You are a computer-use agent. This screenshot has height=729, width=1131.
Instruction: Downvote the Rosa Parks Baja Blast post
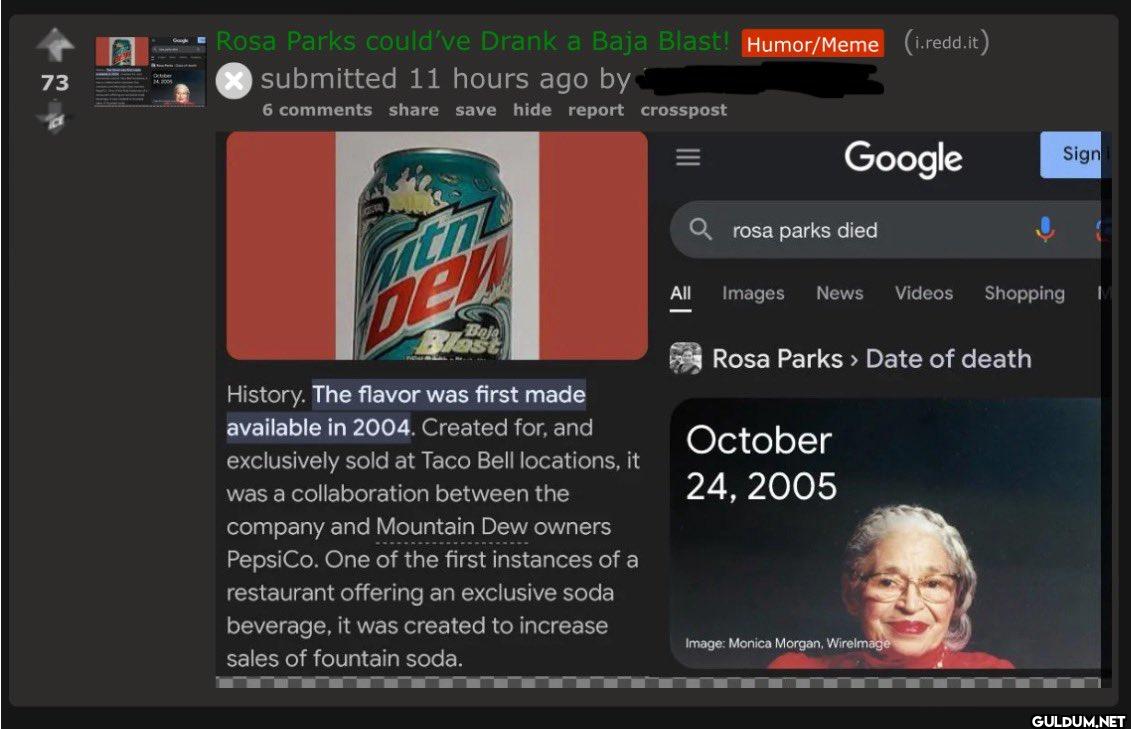tap(55, 117)
